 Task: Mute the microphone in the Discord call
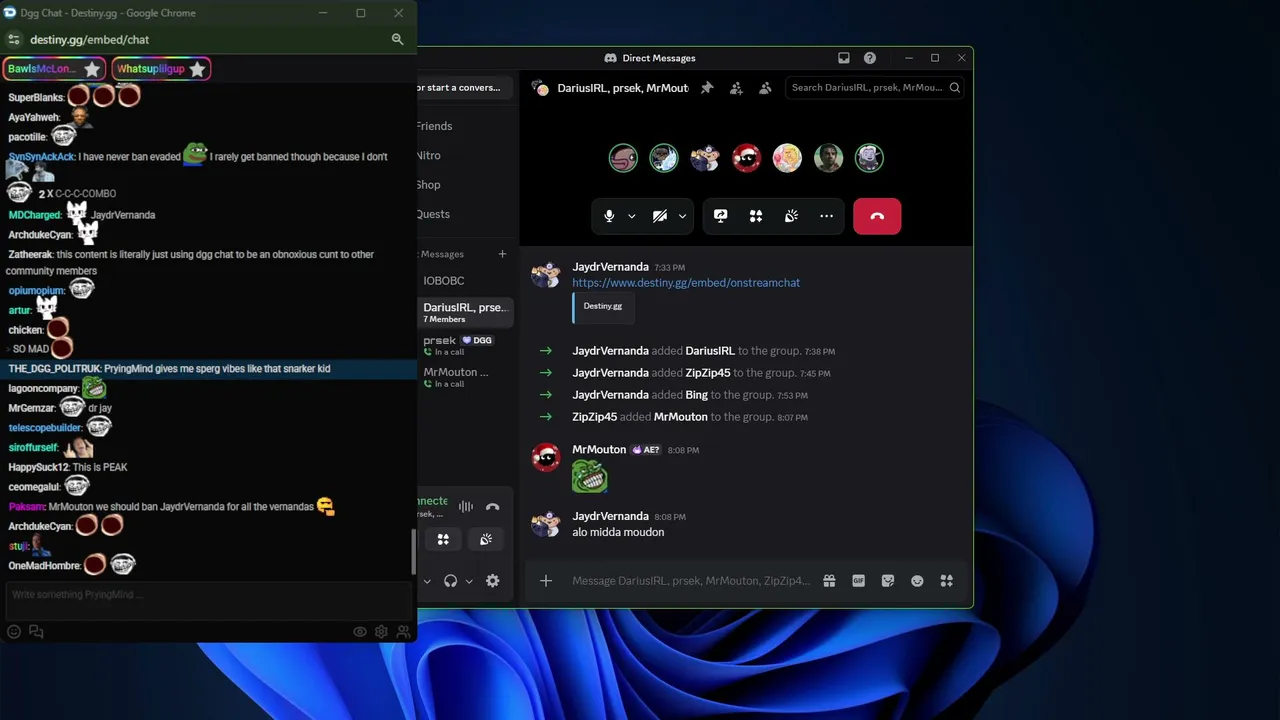609,216
